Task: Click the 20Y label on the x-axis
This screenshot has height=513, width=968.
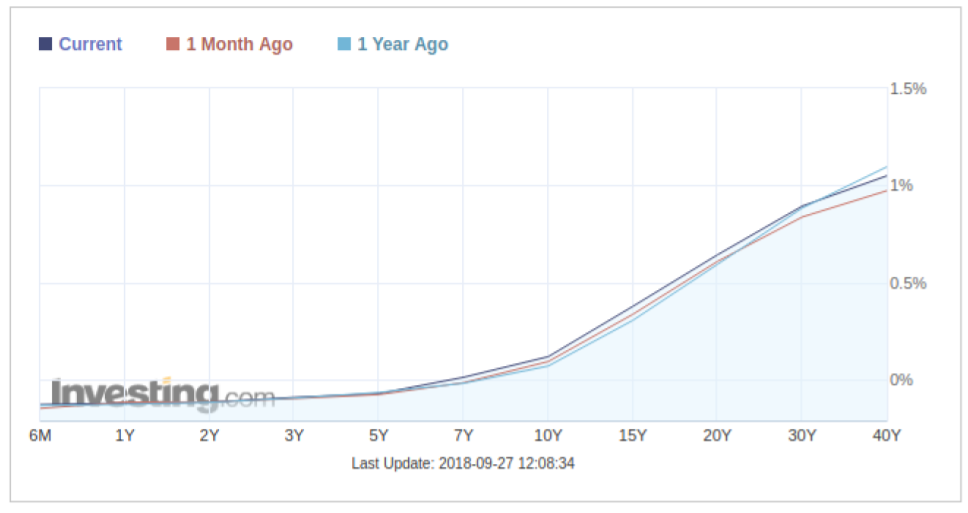Action: tap(718, 436)
